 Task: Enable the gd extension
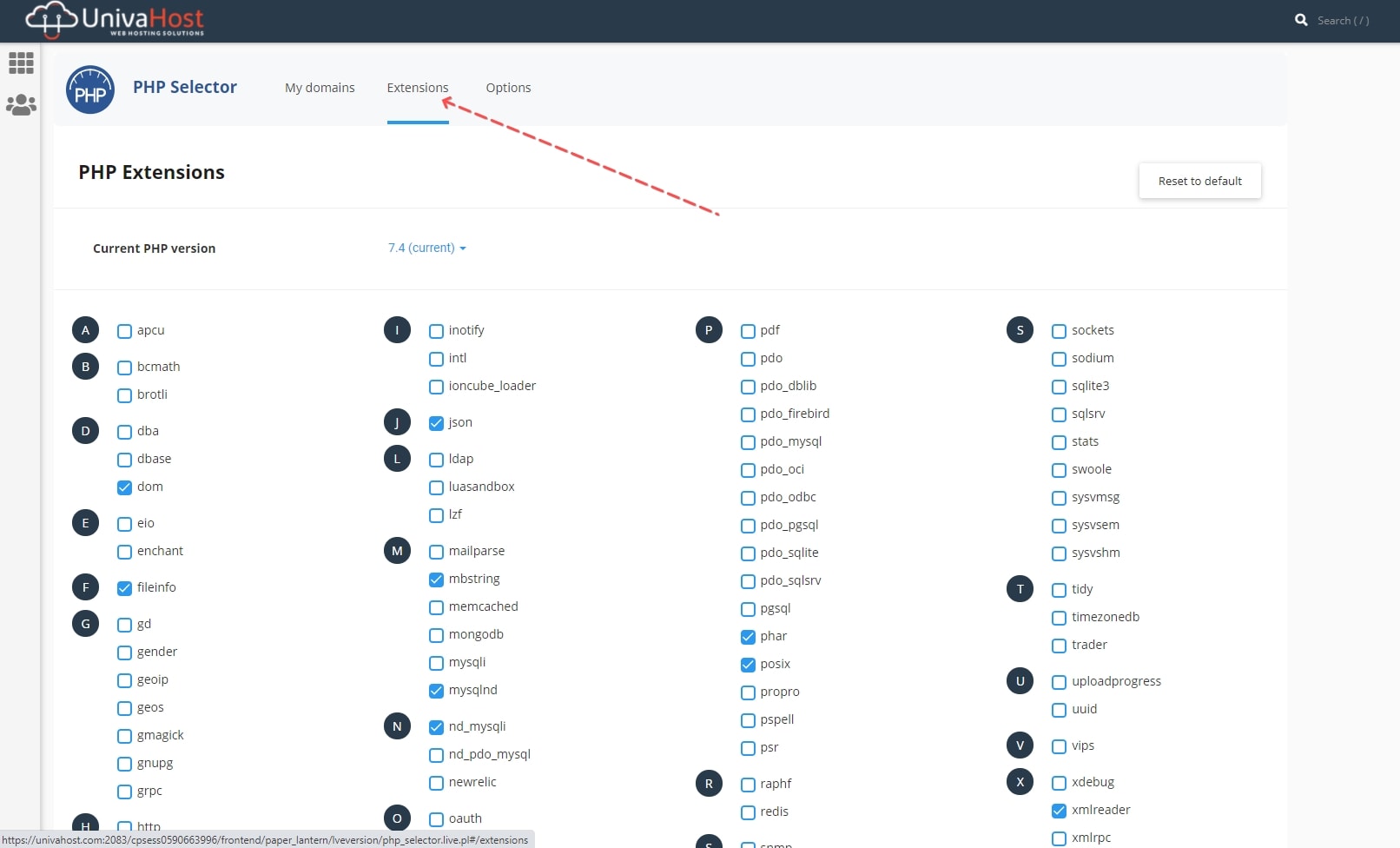(124, 625)
